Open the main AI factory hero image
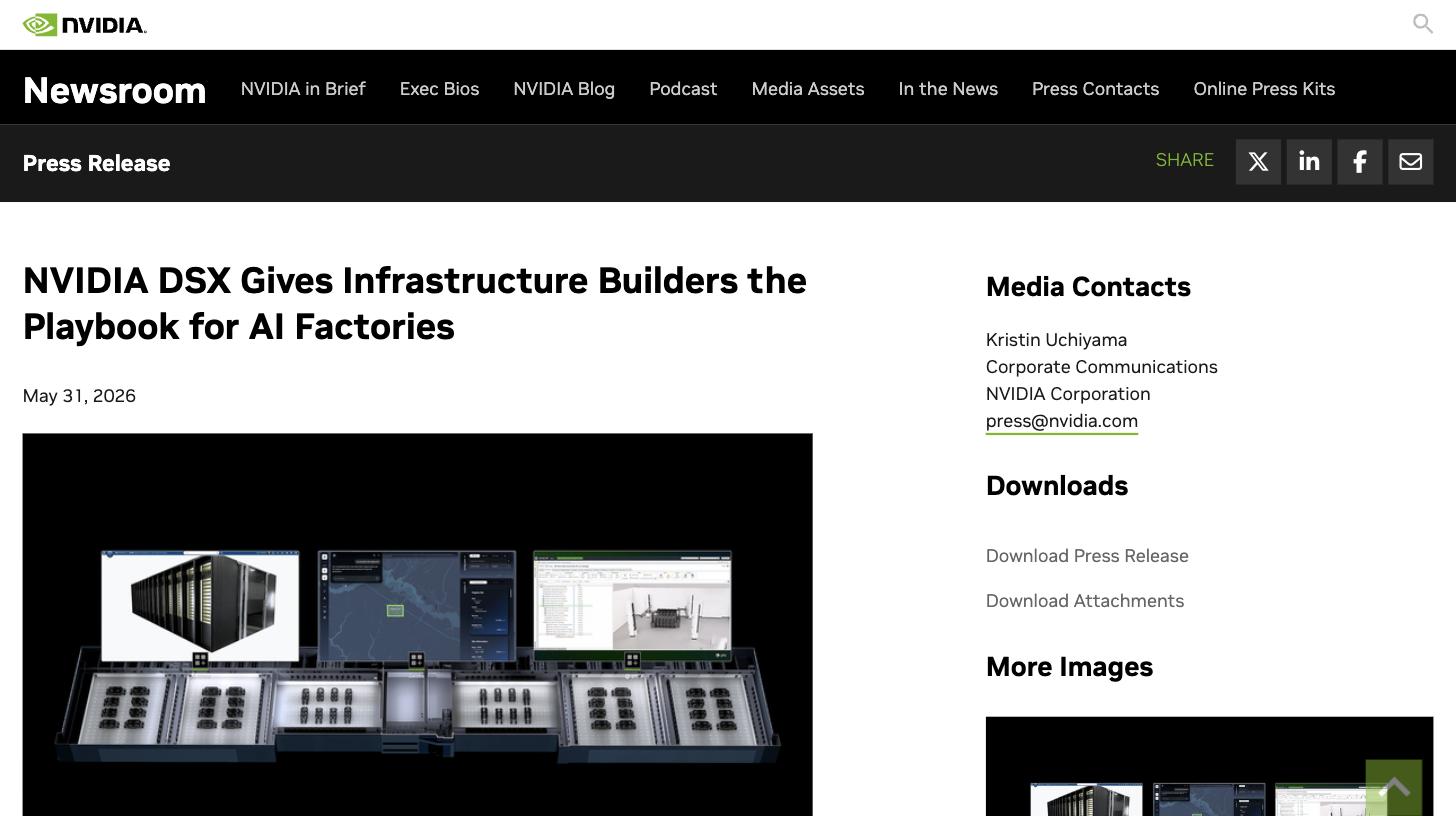This screenshot has height=816, width=1456. (418, 625)
